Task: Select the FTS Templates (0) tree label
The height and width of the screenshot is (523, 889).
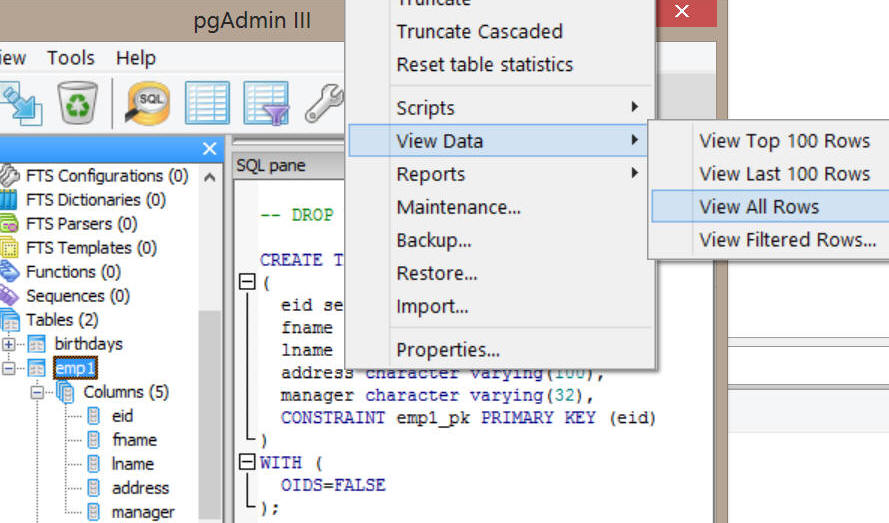Action: [91, 248]
